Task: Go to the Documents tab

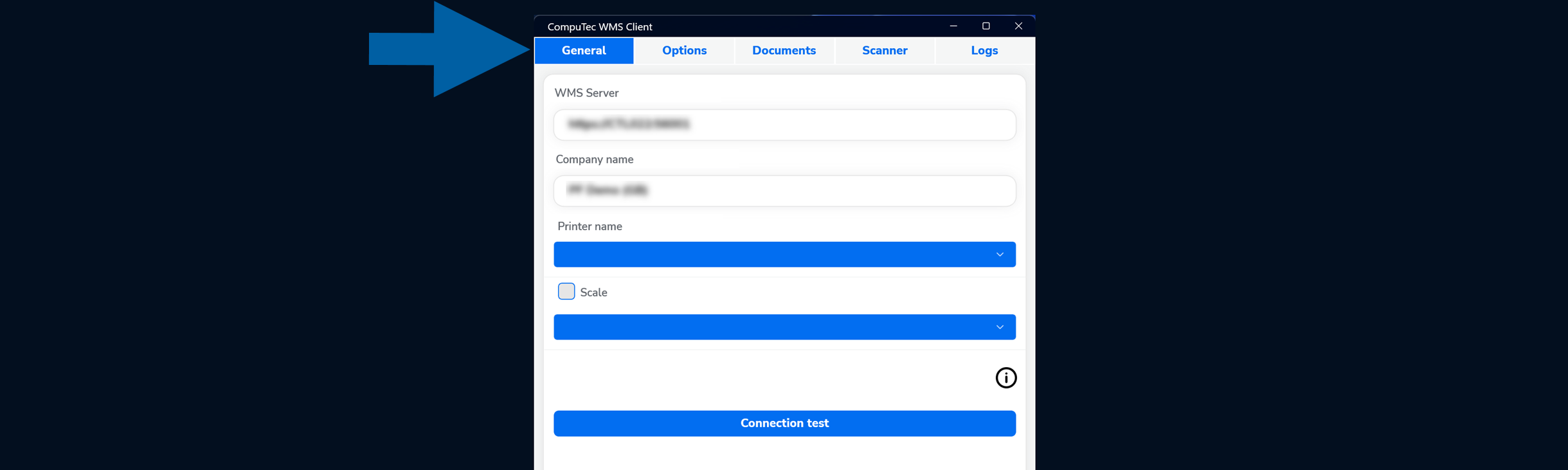Action: coord(784,51)
